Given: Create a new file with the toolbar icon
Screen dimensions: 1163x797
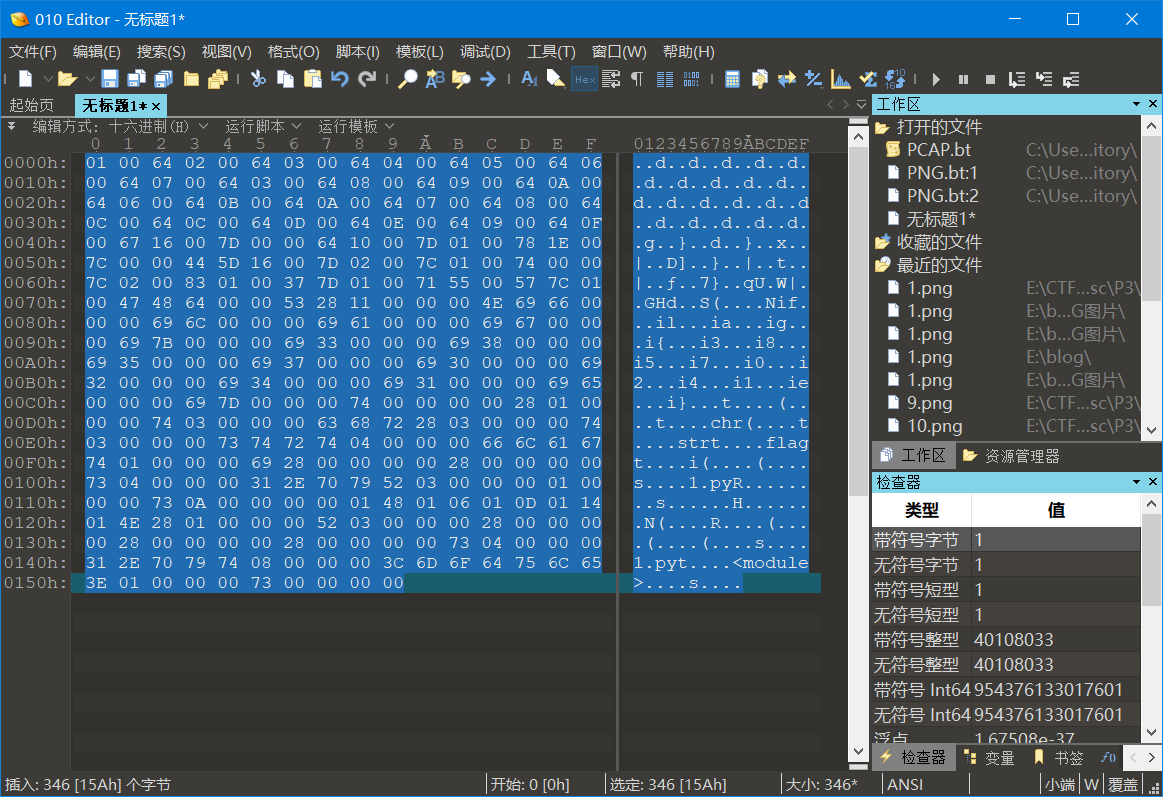Looking at the screenshot, I should (26, 79).
